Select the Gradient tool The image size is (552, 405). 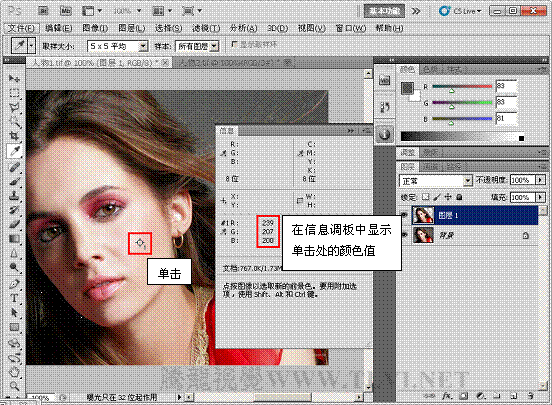click(x=14, y=239)
